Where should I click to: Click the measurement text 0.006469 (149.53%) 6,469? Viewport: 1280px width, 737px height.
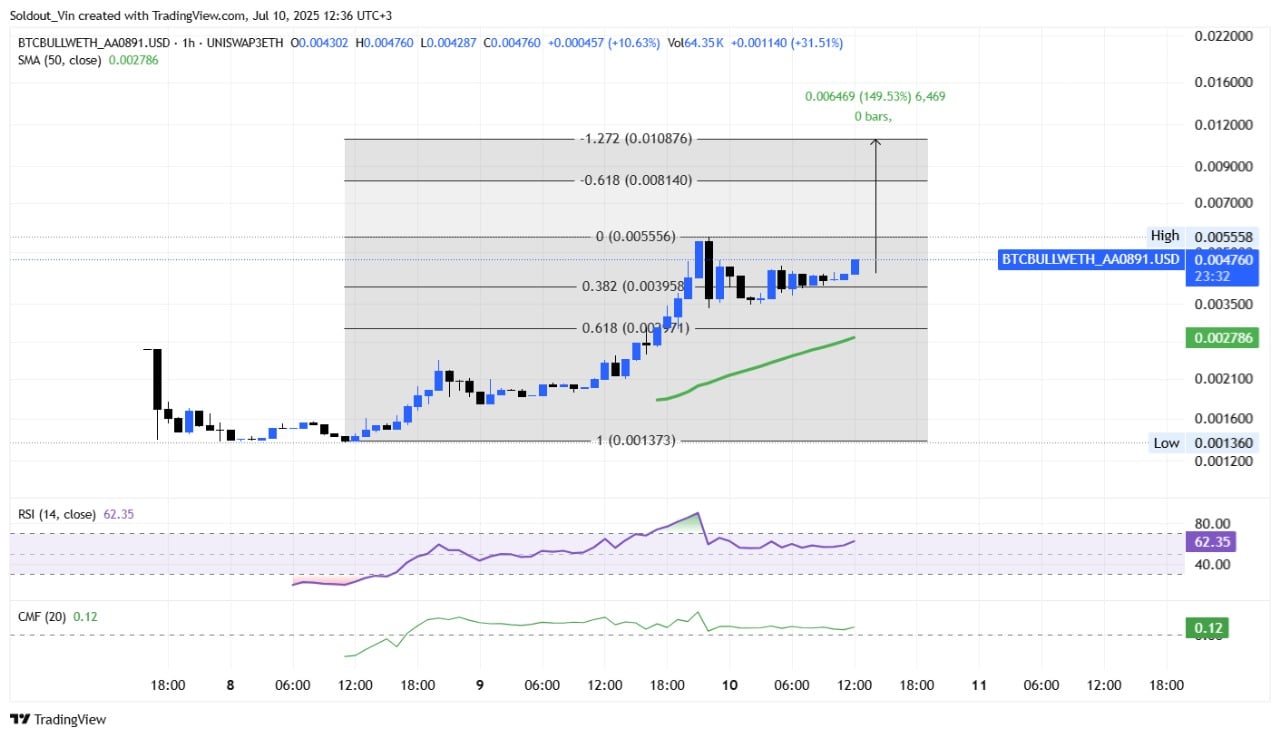click(875, 97)
